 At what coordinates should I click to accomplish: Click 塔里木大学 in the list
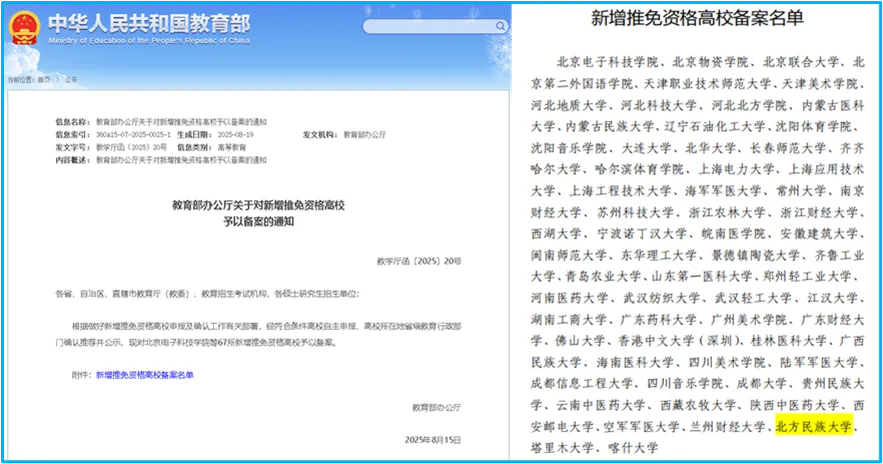562,448
